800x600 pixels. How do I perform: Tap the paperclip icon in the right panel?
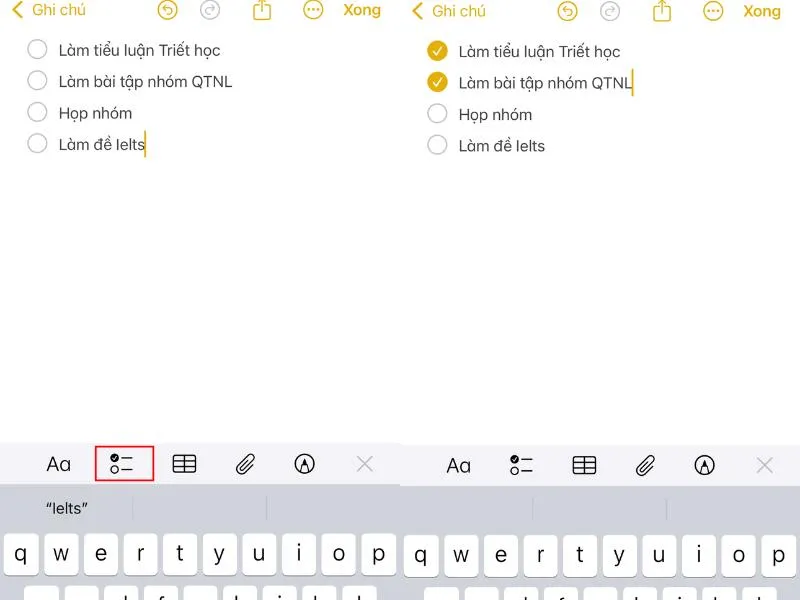pyautogui.click(x=644, y=464)
